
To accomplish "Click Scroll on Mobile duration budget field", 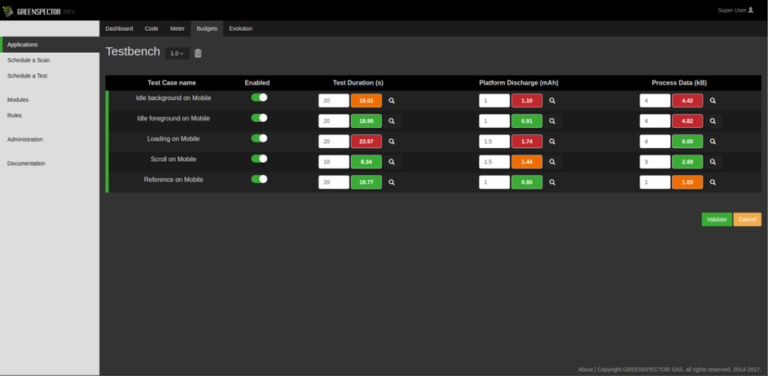I will [334, 162].
